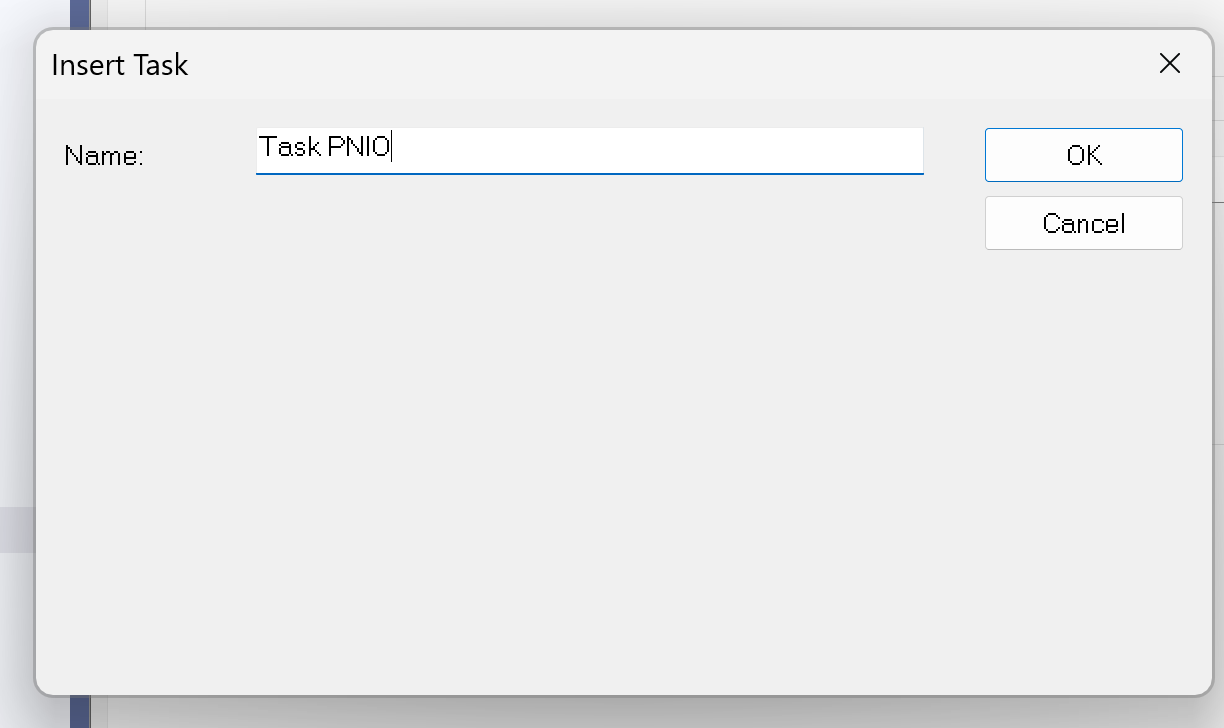This screenshot has height=728, width=1224.
Task: Close the Insert Task dialog with X
Action: click(1169, 64)
